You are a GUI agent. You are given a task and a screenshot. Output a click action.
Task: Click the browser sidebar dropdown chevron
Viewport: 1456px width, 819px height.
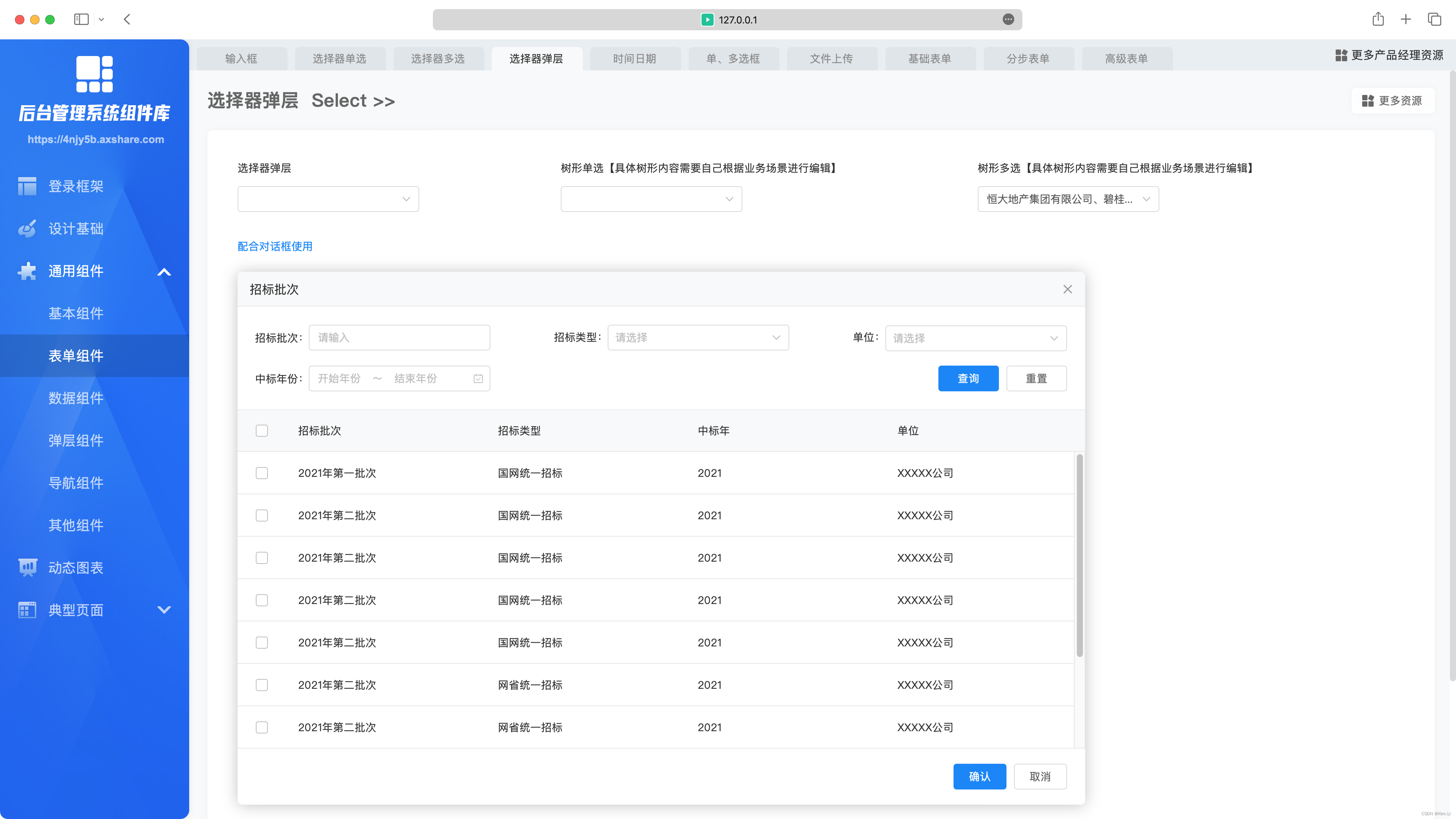(101, 19)
